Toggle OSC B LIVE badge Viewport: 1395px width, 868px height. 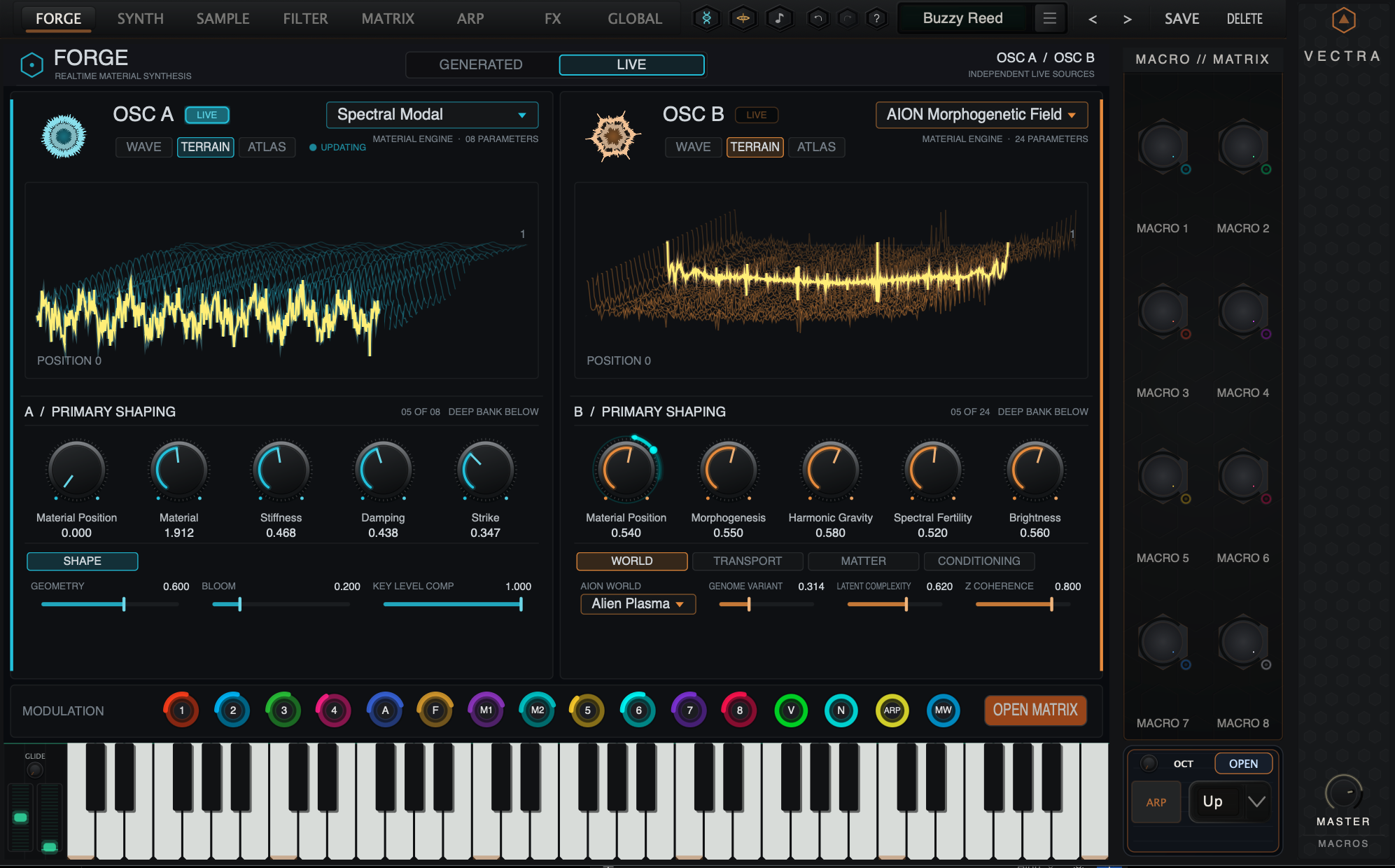pyautogui.click(x=757, y=115)
